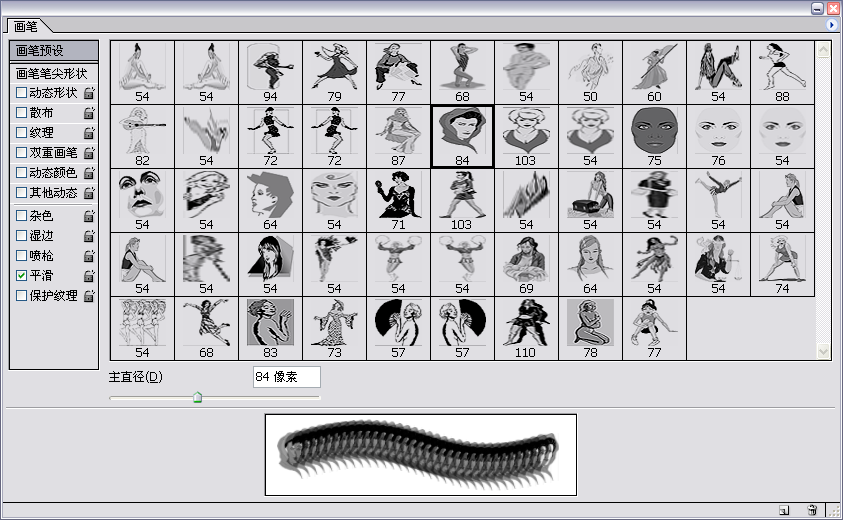Toggle lock for 纹理
The image size is (843, 520).
tap(89, 133)
